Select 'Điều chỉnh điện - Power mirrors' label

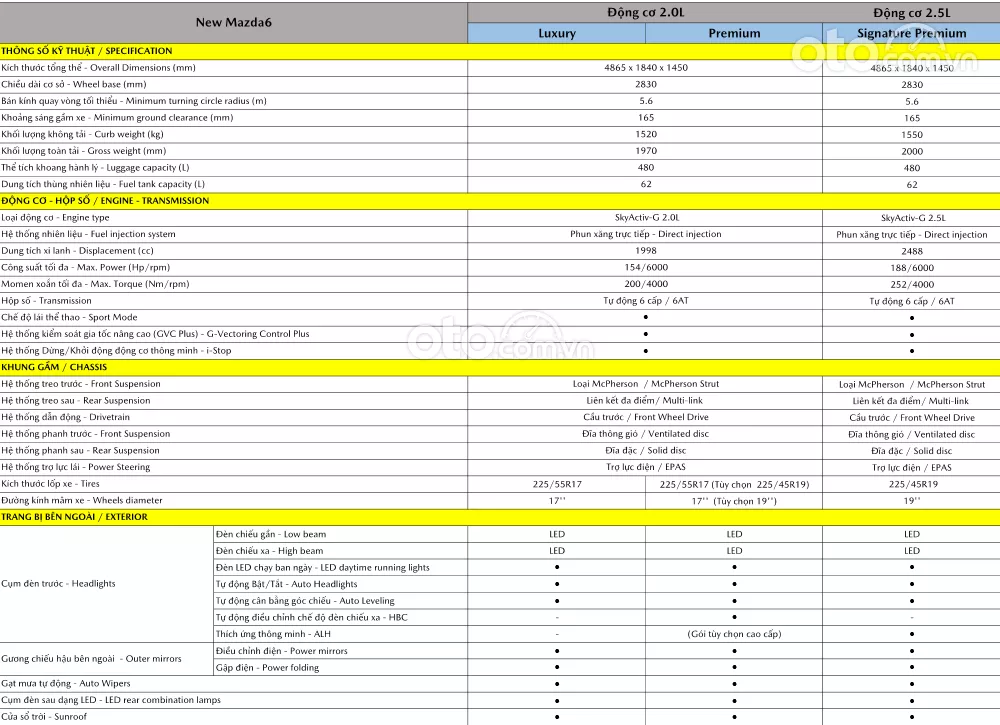282,651
